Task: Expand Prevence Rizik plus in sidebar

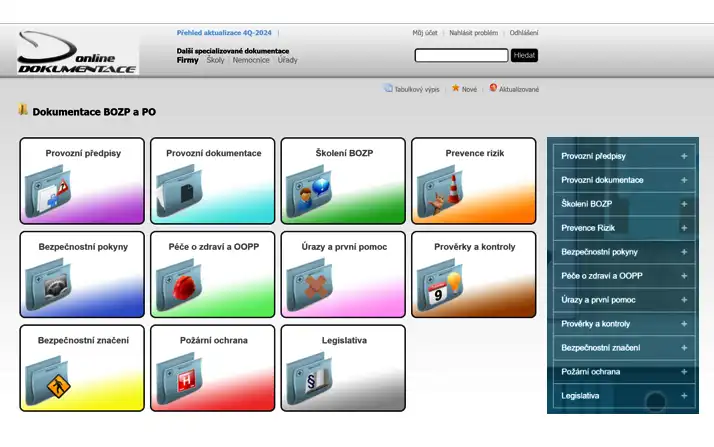Action: (684, 228)
